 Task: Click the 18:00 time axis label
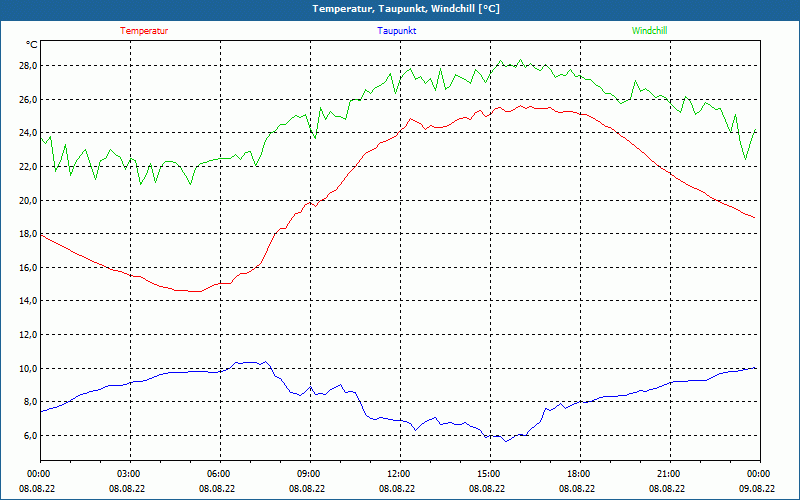(579, 474)
